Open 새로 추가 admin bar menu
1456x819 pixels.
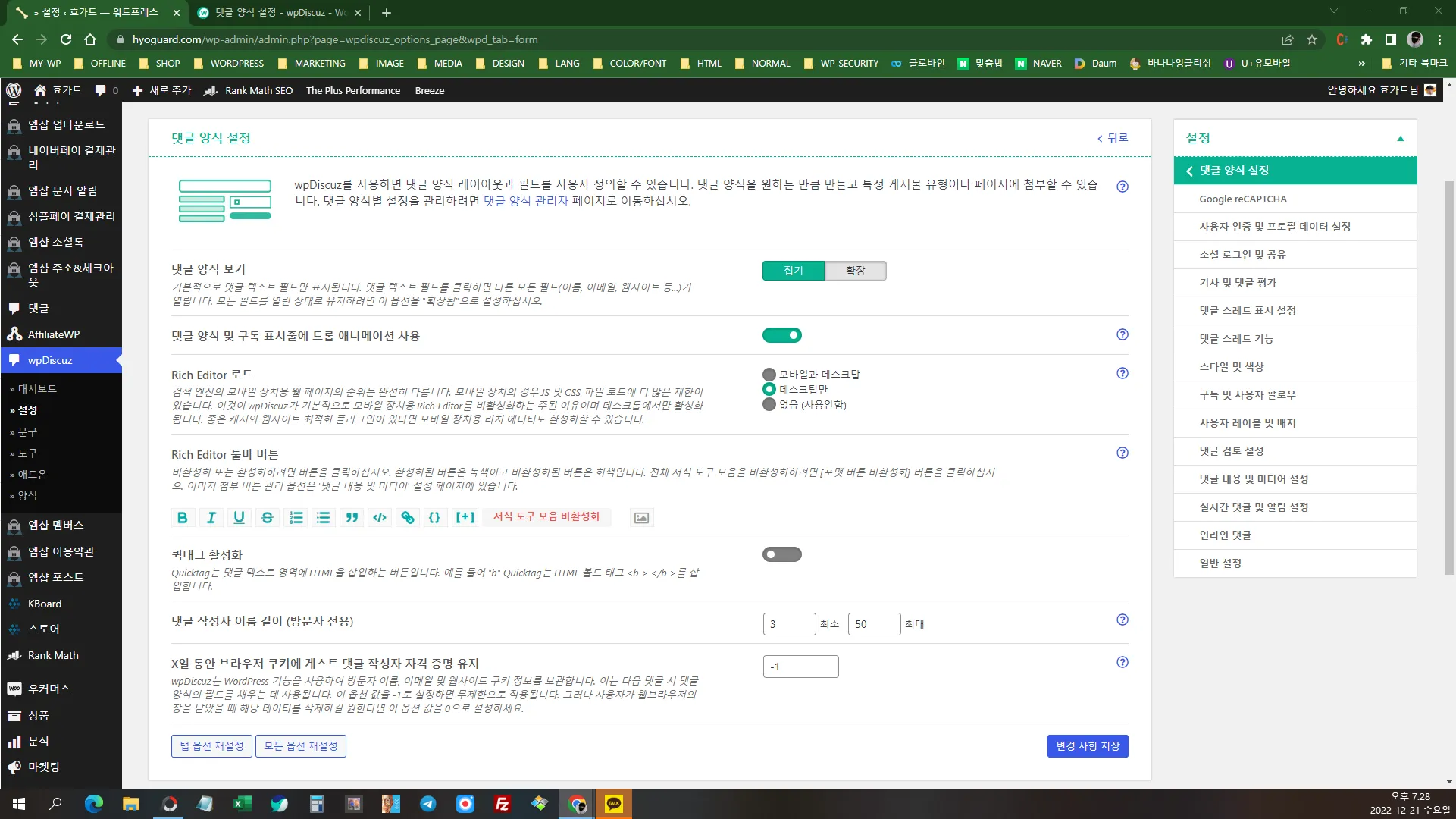(x=161, y=90)
